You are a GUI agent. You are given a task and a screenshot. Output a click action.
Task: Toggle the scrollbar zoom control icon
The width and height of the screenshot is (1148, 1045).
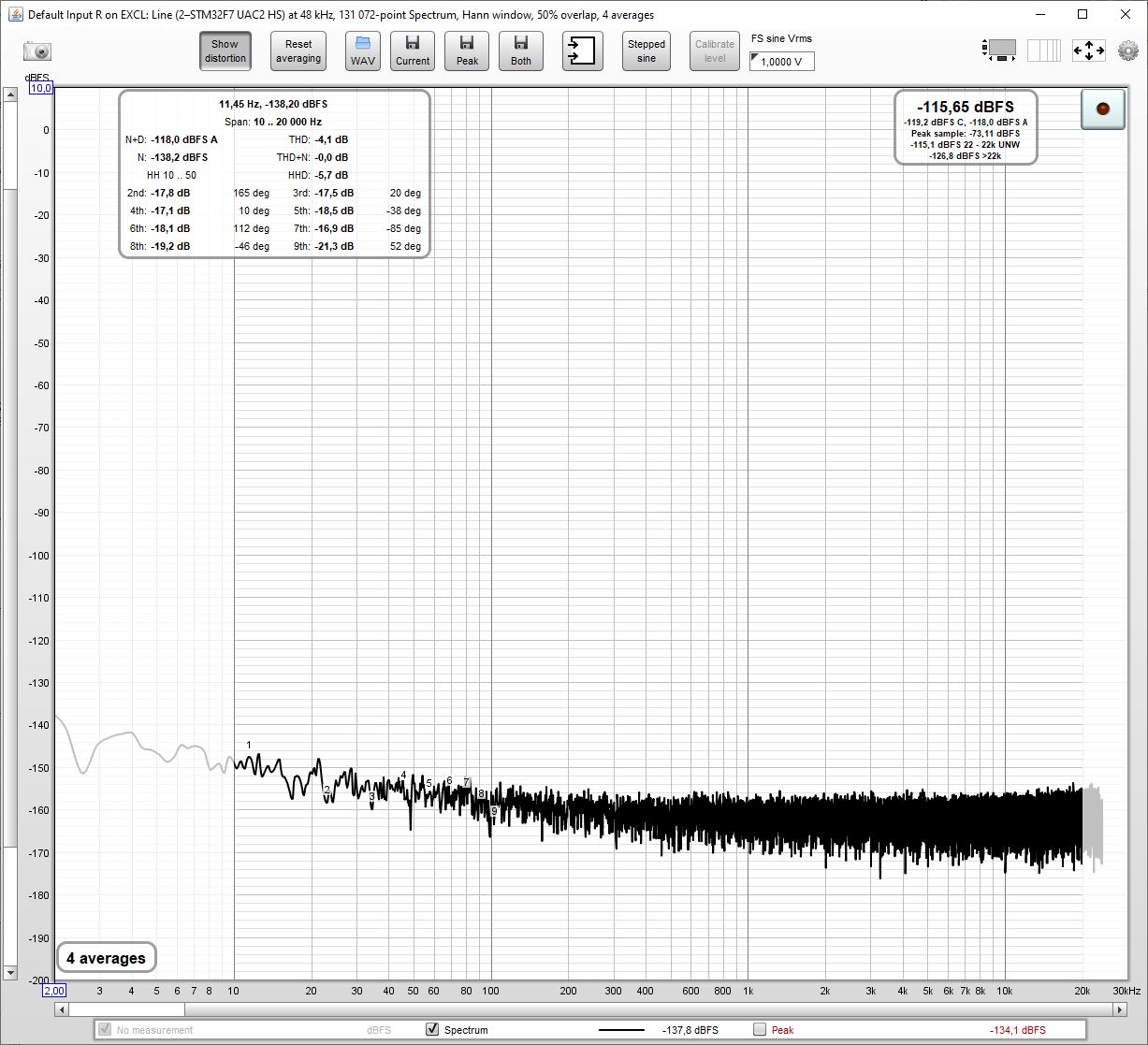[x=999, y=51]
